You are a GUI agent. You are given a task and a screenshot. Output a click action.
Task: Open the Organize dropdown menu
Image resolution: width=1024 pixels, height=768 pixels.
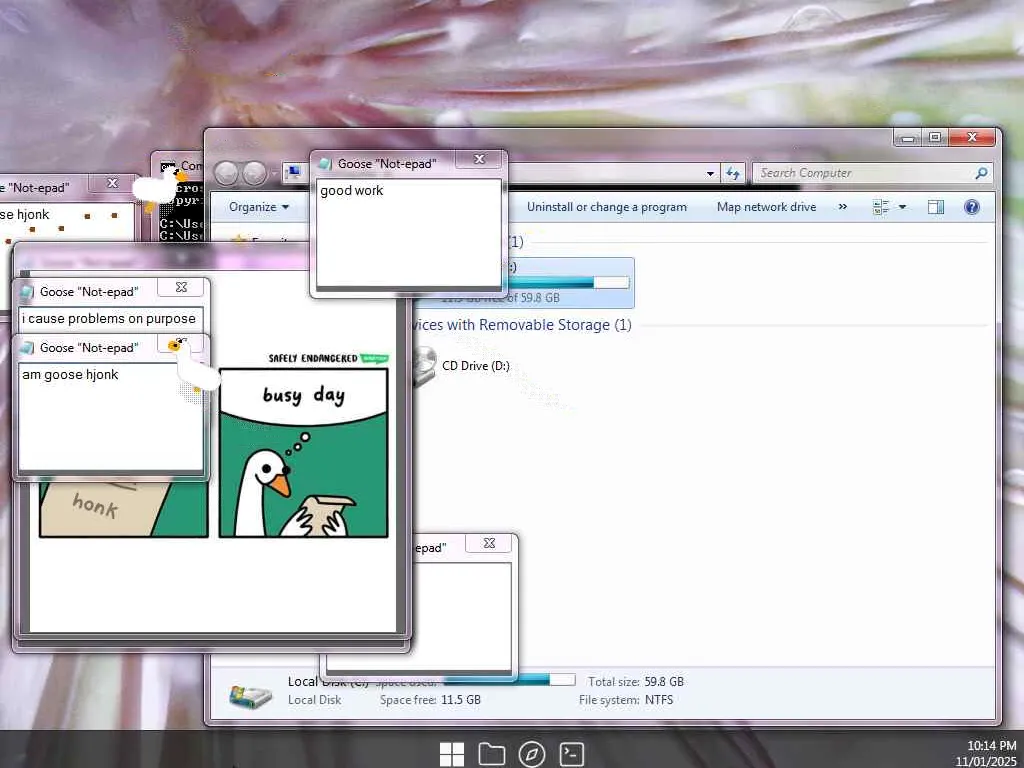point(259,207)
